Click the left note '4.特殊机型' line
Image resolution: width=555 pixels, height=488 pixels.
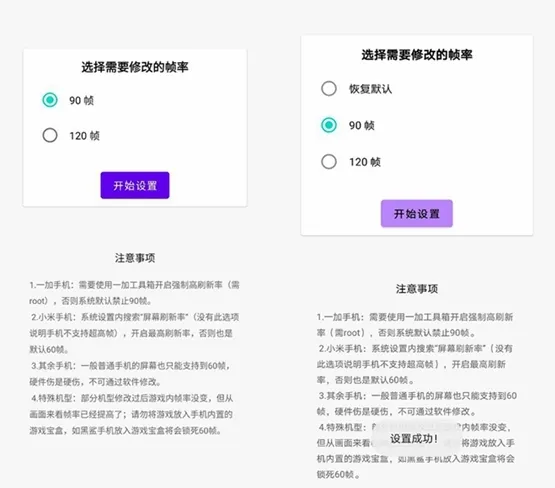click(x=132, y=398)
